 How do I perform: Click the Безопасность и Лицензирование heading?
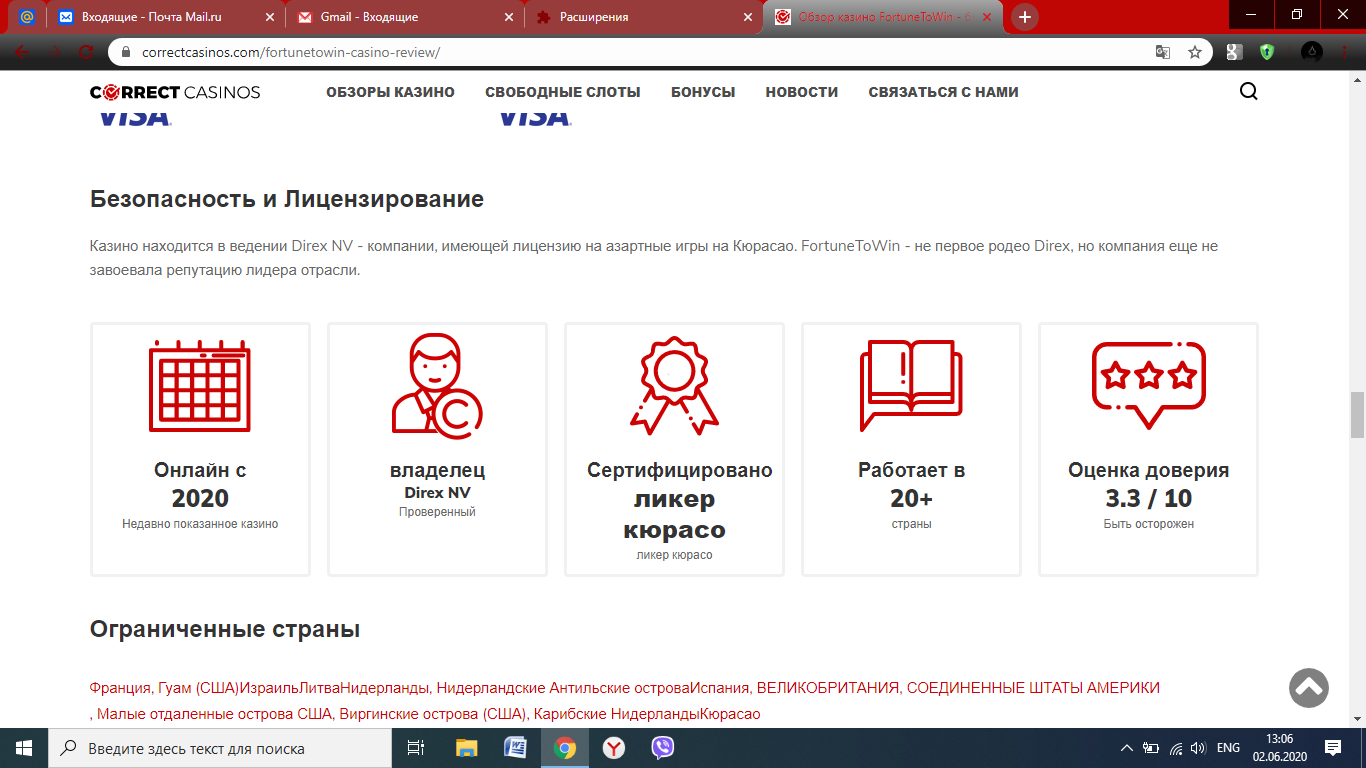287,199
